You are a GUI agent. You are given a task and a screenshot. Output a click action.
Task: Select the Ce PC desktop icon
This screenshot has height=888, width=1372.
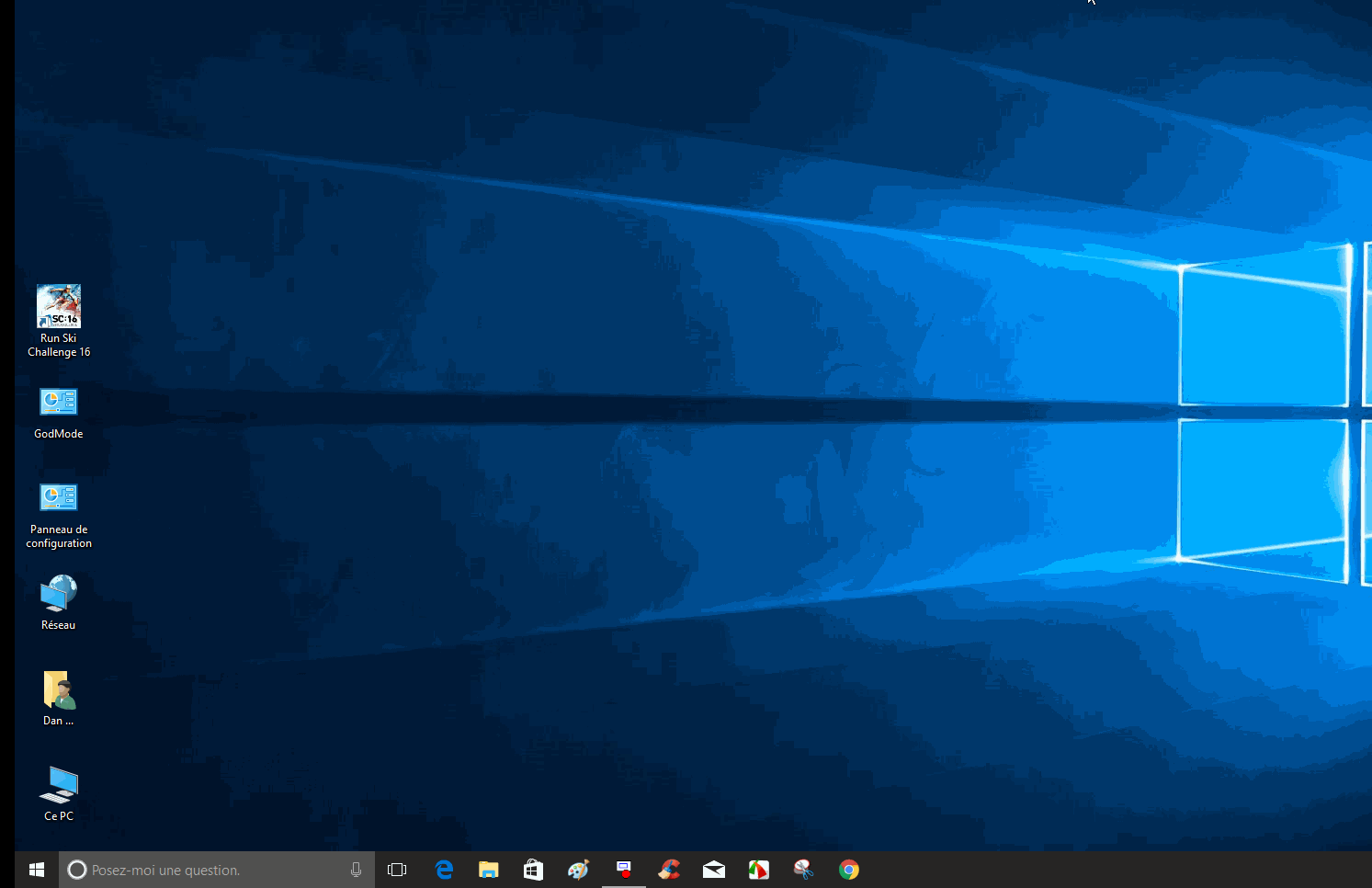pyautogui.click(x=59, y=794)
